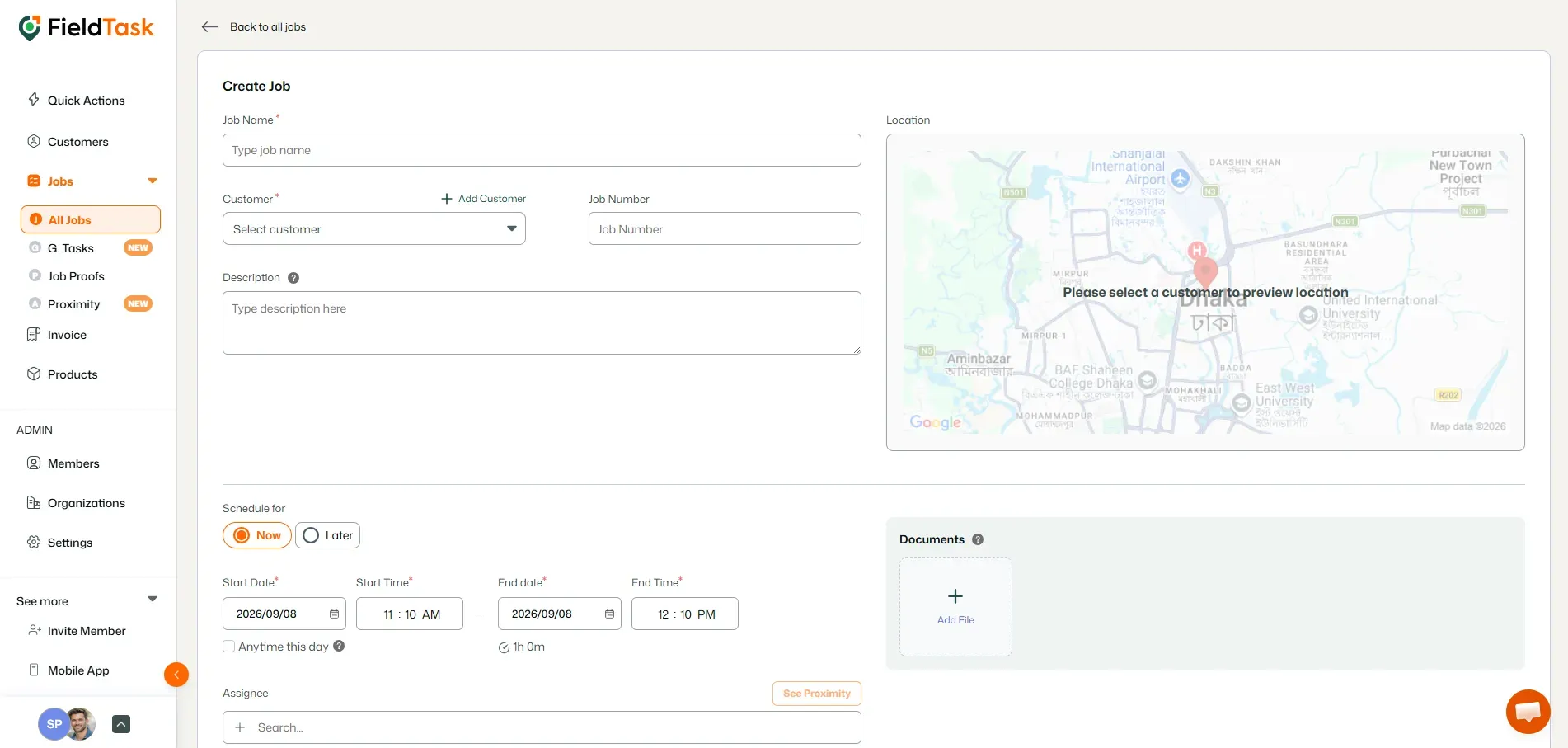Click the Google logo on map

pyautogui.click(x=935, y=422)
